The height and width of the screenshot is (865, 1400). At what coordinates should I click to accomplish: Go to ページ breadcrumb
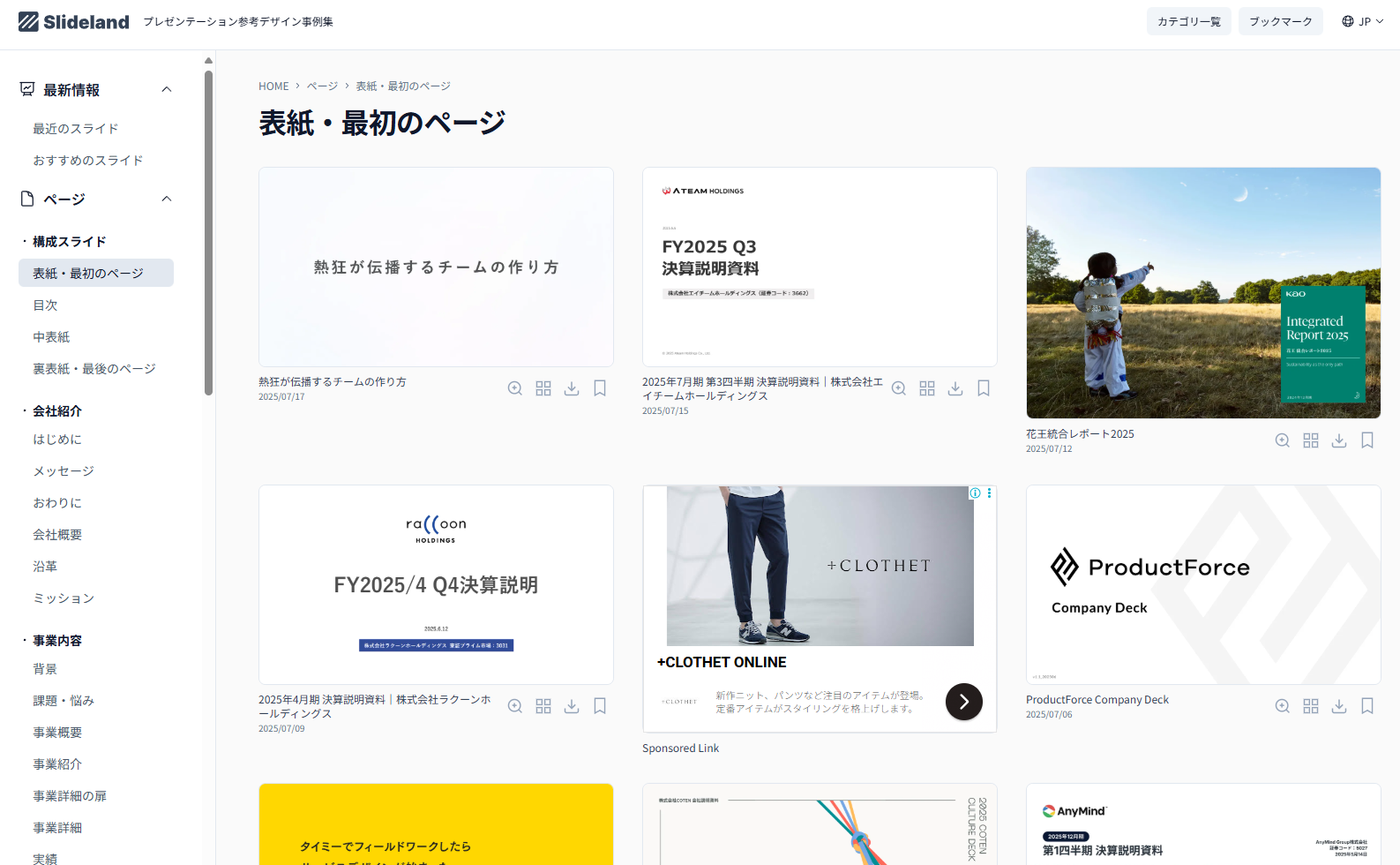(x=322, y=86)
